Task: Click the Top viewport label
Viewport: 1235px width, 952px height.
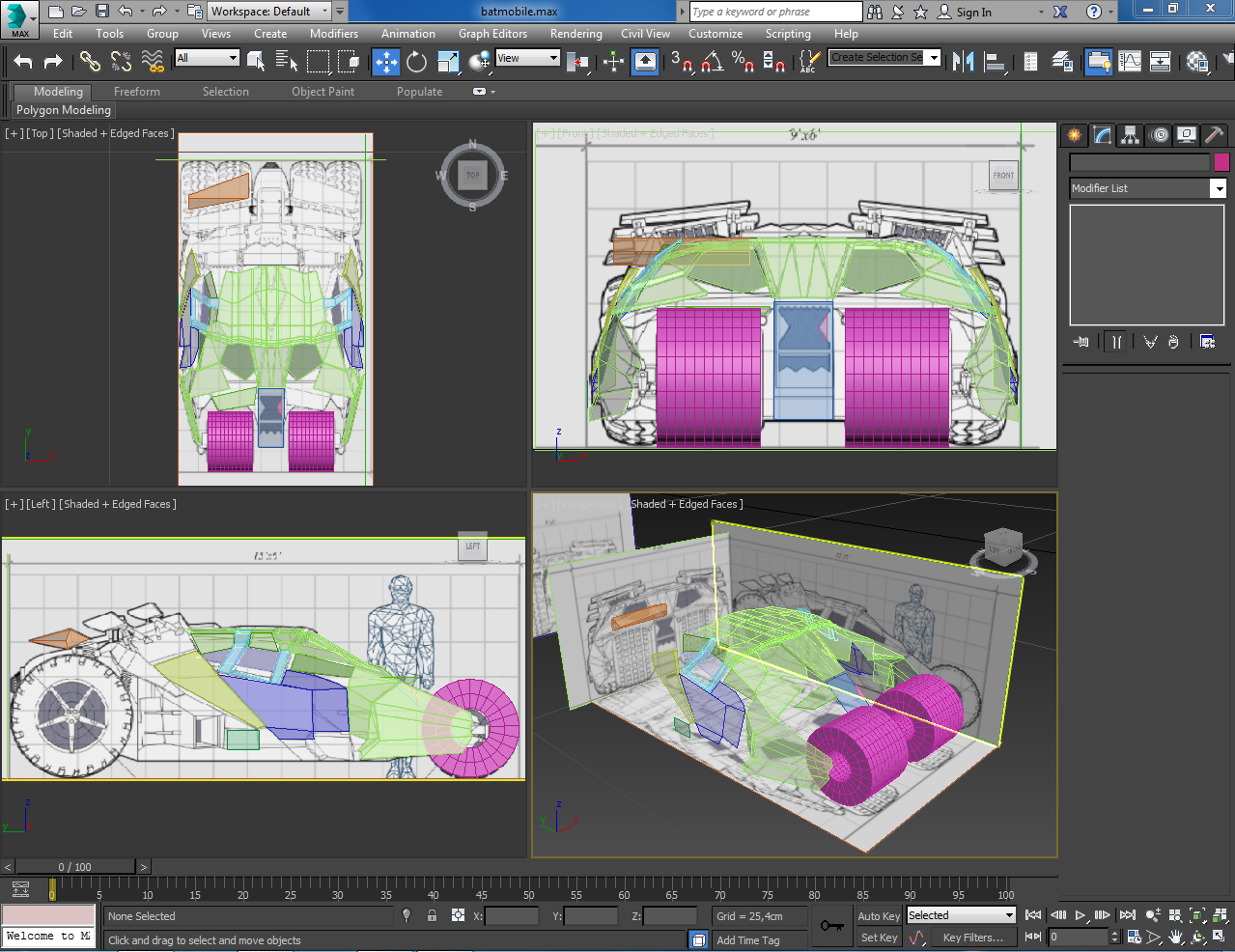Action: pos(39,133)
